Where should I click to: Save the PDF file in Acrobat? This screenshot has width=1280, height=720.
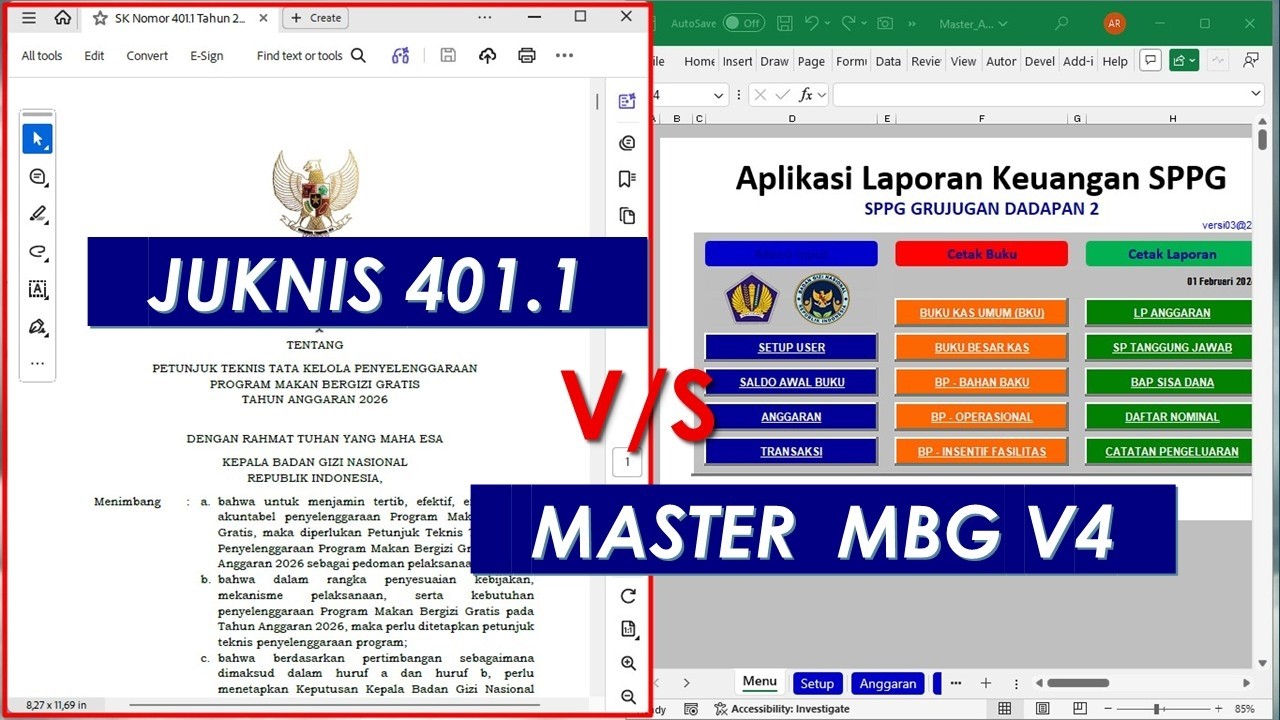[448, 56]
